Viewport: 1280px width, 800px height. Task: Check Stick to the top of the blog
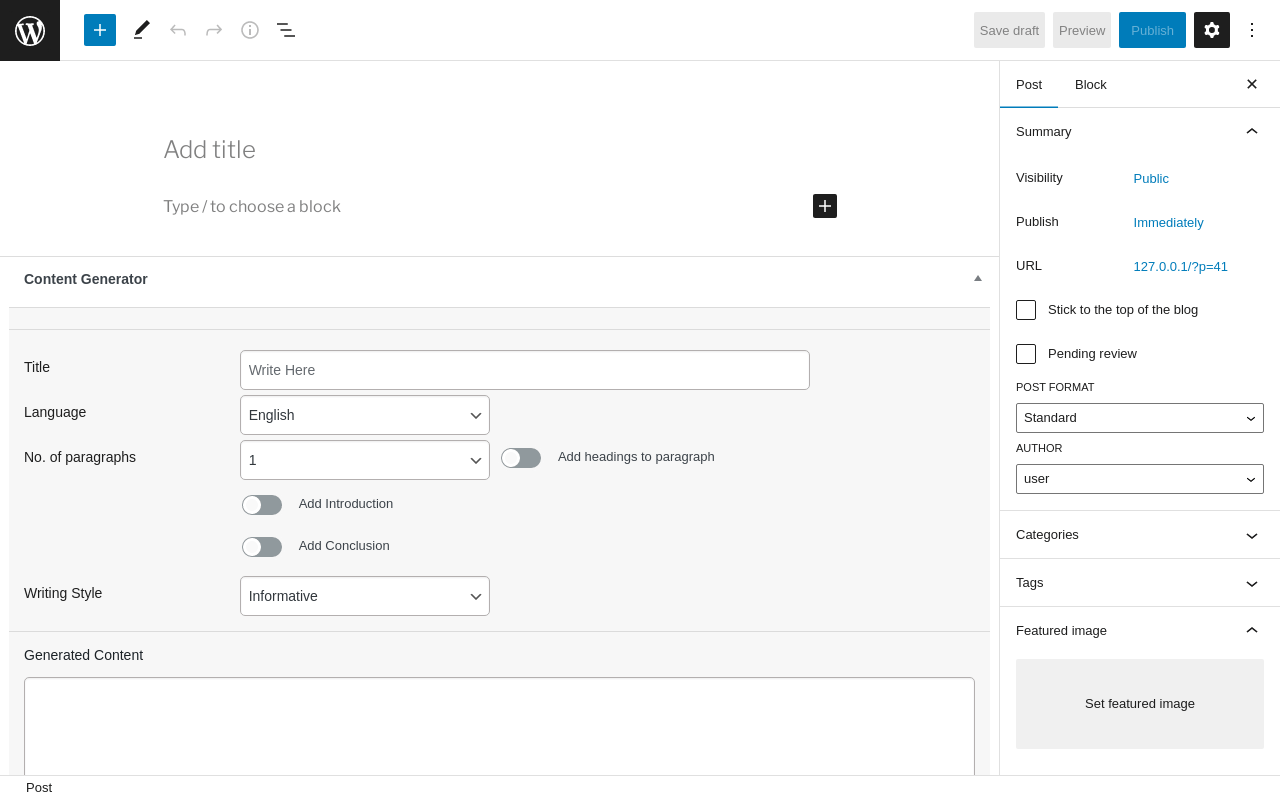1026,310
